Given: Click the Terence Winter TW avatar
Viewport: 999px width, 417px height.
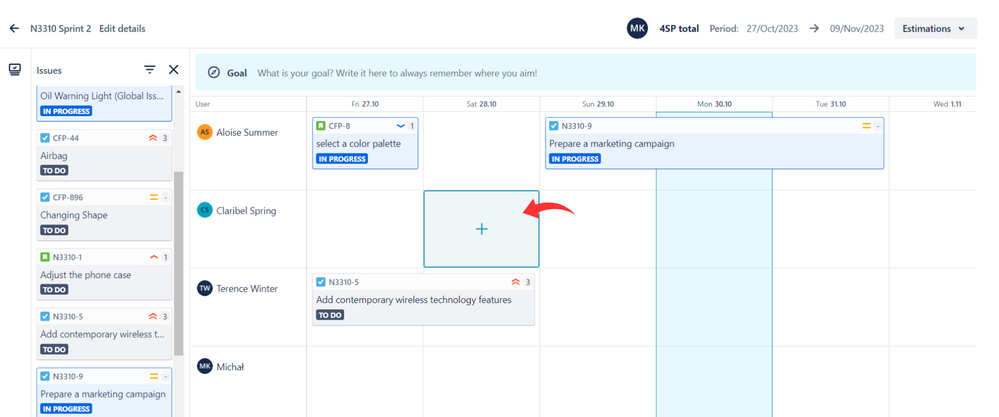Looking at the screenshot, I should click(205, 288).
